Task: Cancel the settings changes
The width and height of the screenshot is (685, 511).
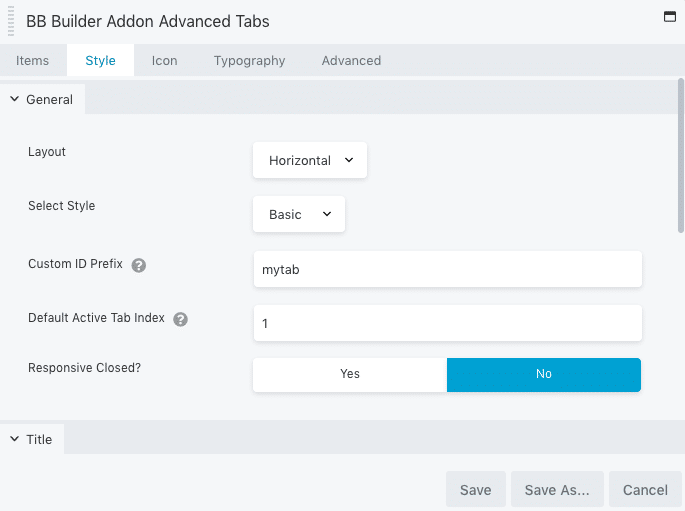Action: (645, 490)
